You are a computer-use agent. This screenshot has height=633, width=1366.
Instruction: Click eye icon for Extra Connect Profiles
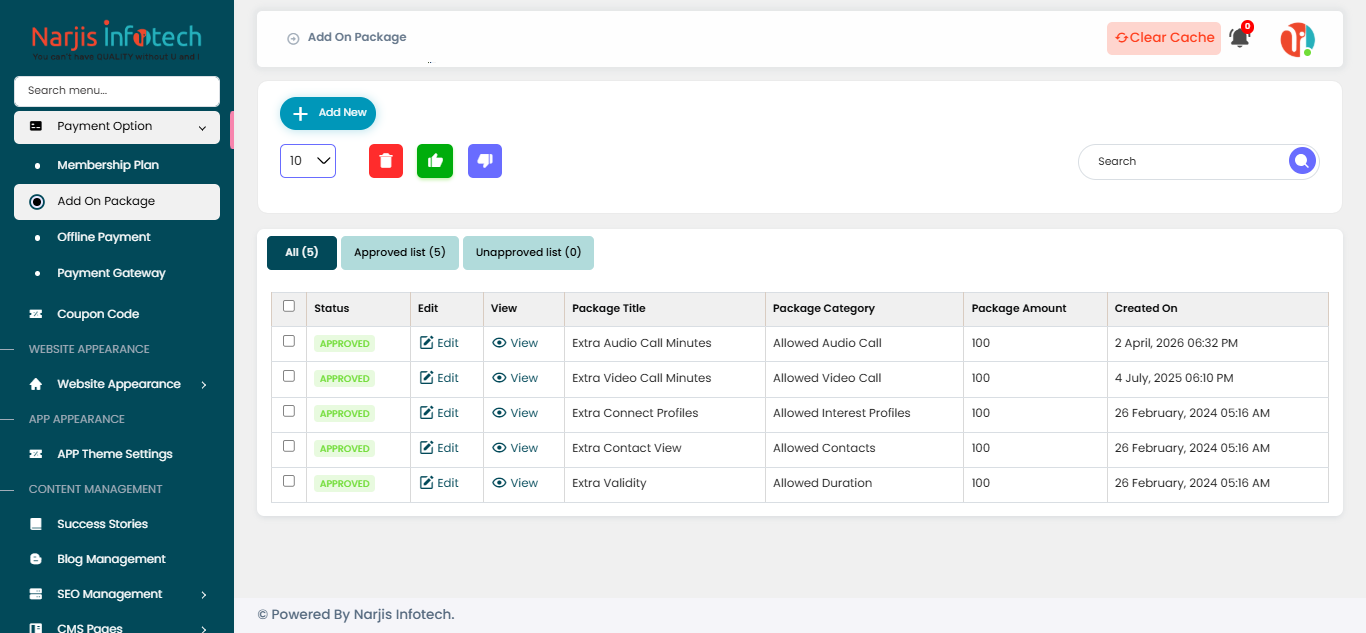point(499,413)
